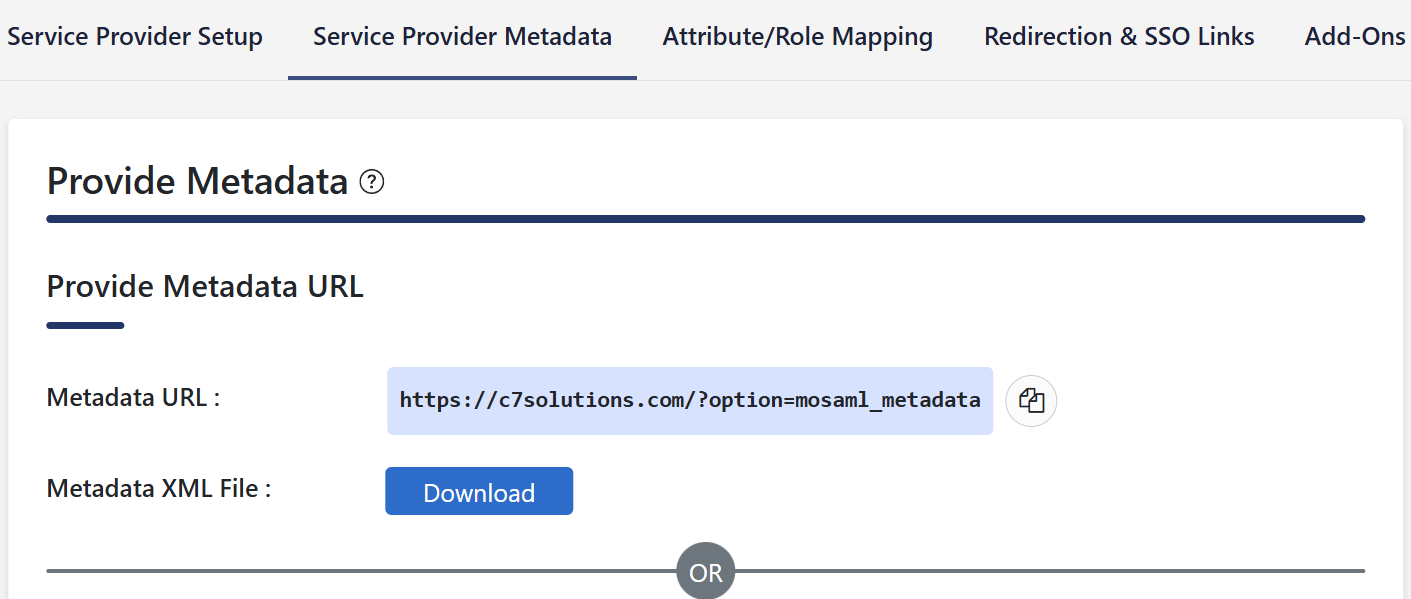Screen dimensions: 1411x599
Task: Click the active tab underline below Service Provider Metadata
Action: (462, 78)
